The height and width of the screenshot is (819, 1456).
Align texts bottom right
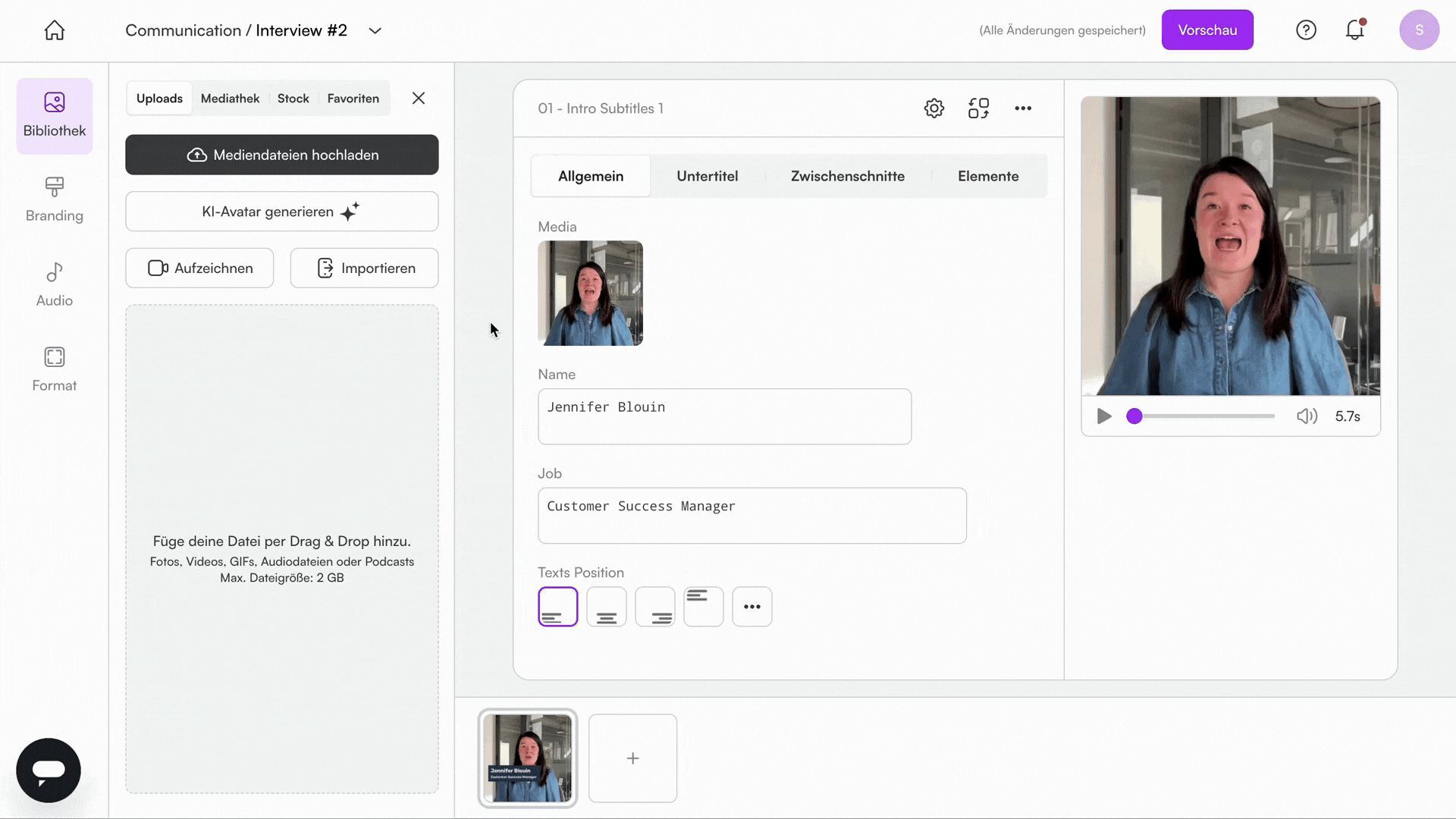[655, 607]
